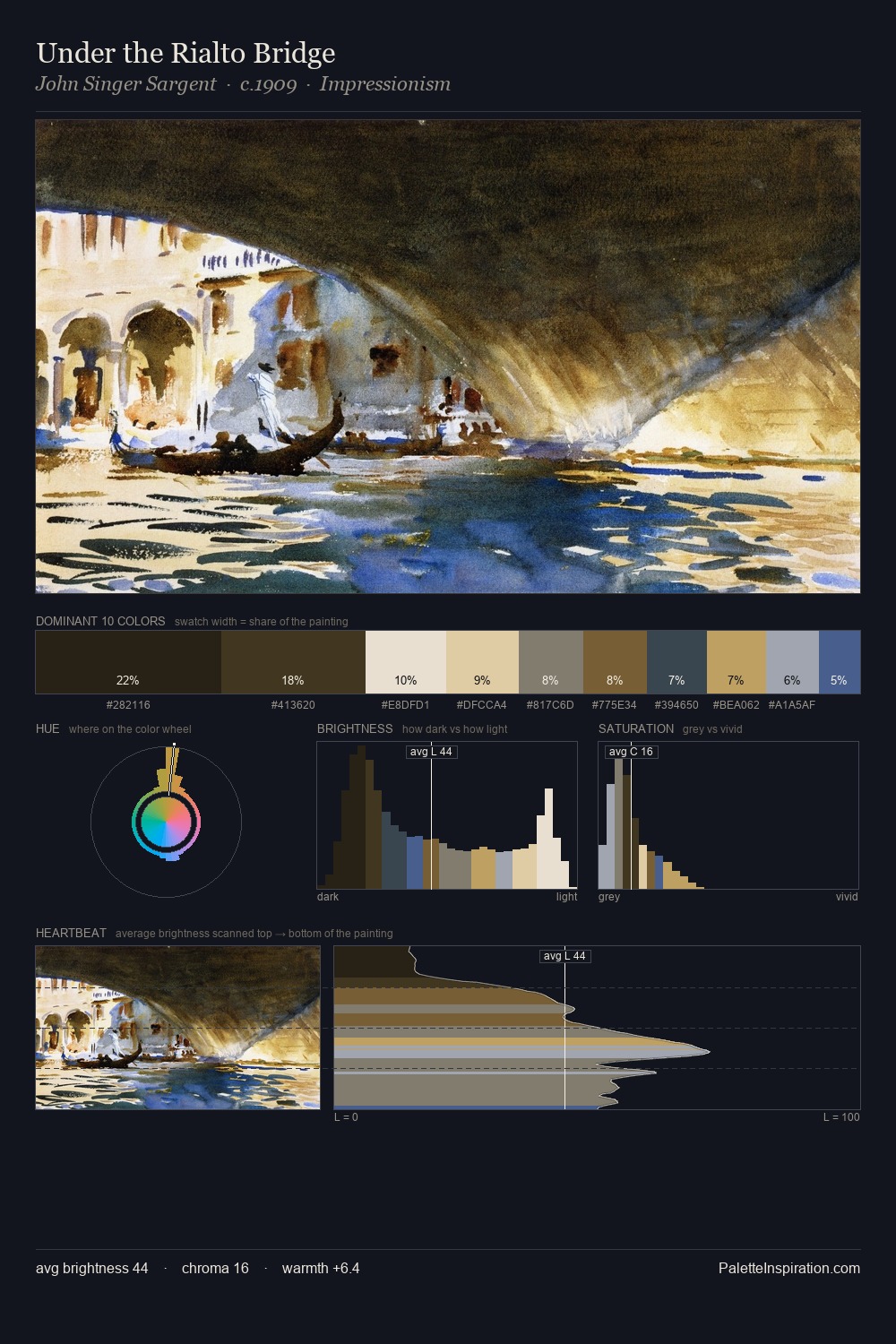Click the title 'Under the Rialto Bridge'
The height and width of the screenshot is (1344, 896).
pyautogui.click(x=185, y=53)
